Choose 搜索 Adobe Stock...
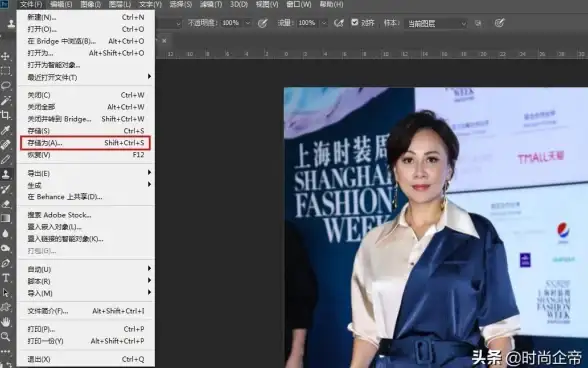Viewport: 588px width, 368px height. coord(86,215)
